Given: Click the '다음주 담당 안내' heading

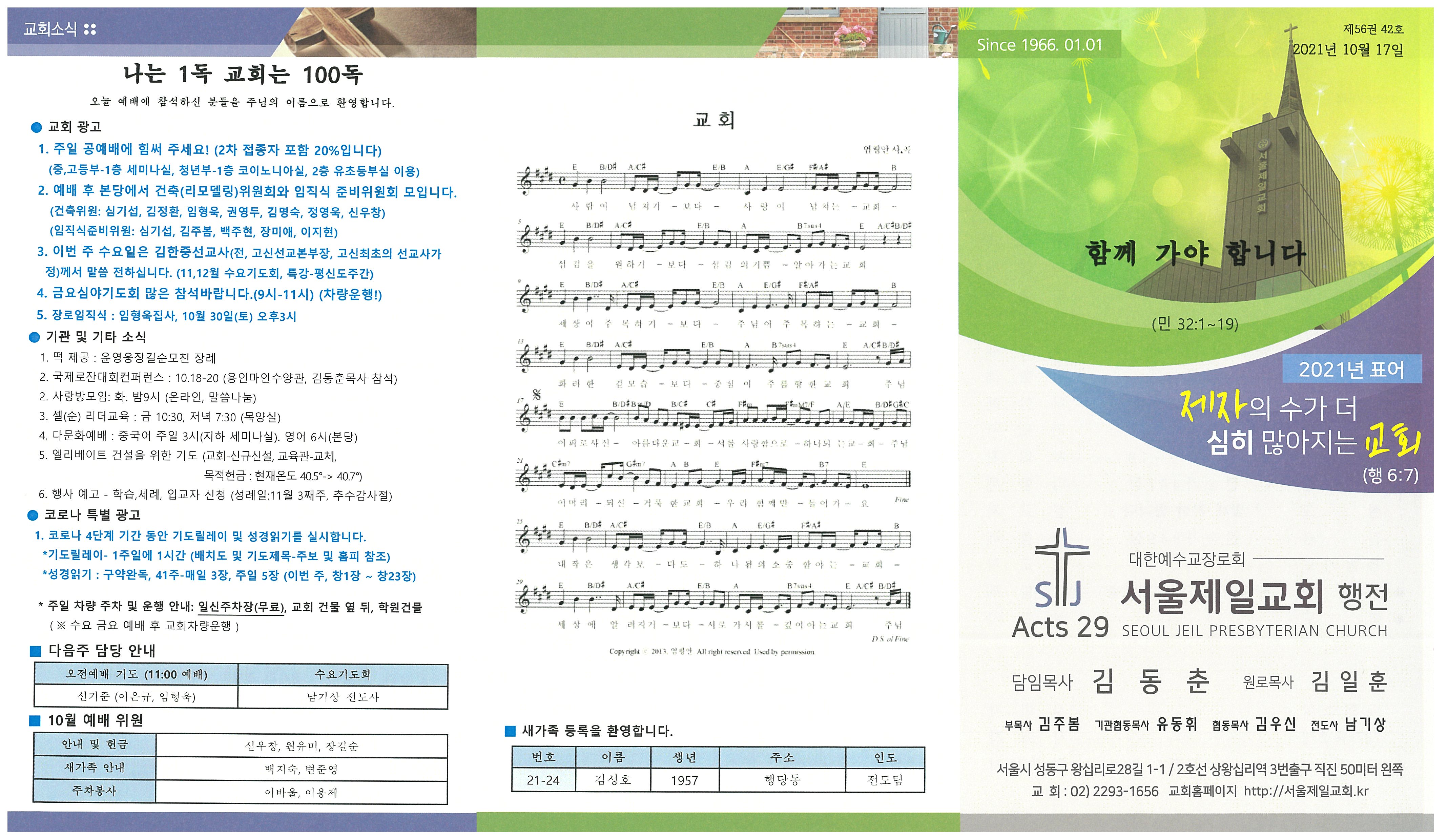Looking at the screenshot, I should pos(102,651).
